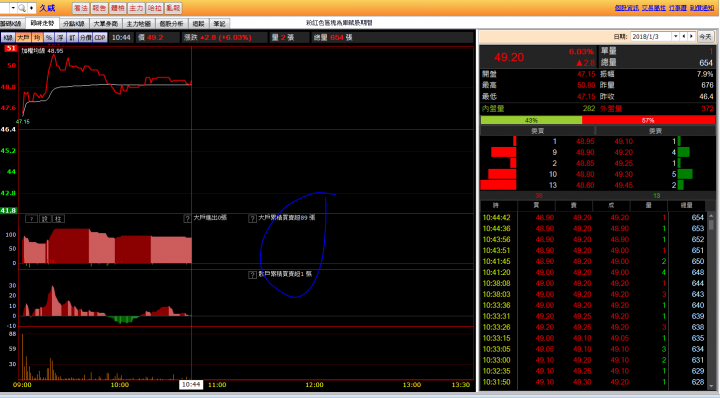The image size is (720, 398).
Task: Click bid price 48.95 in order book
Action: click(585, 141)
